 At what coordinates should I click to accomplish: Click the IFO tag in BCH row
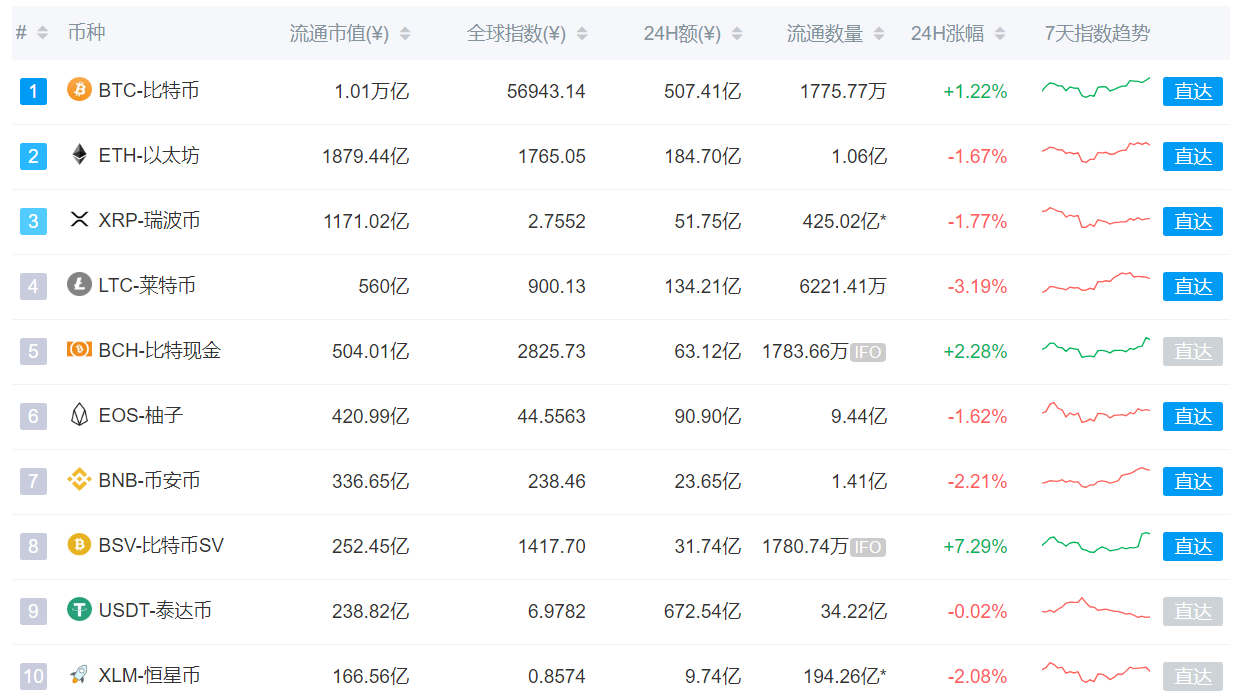pos(867,352)
